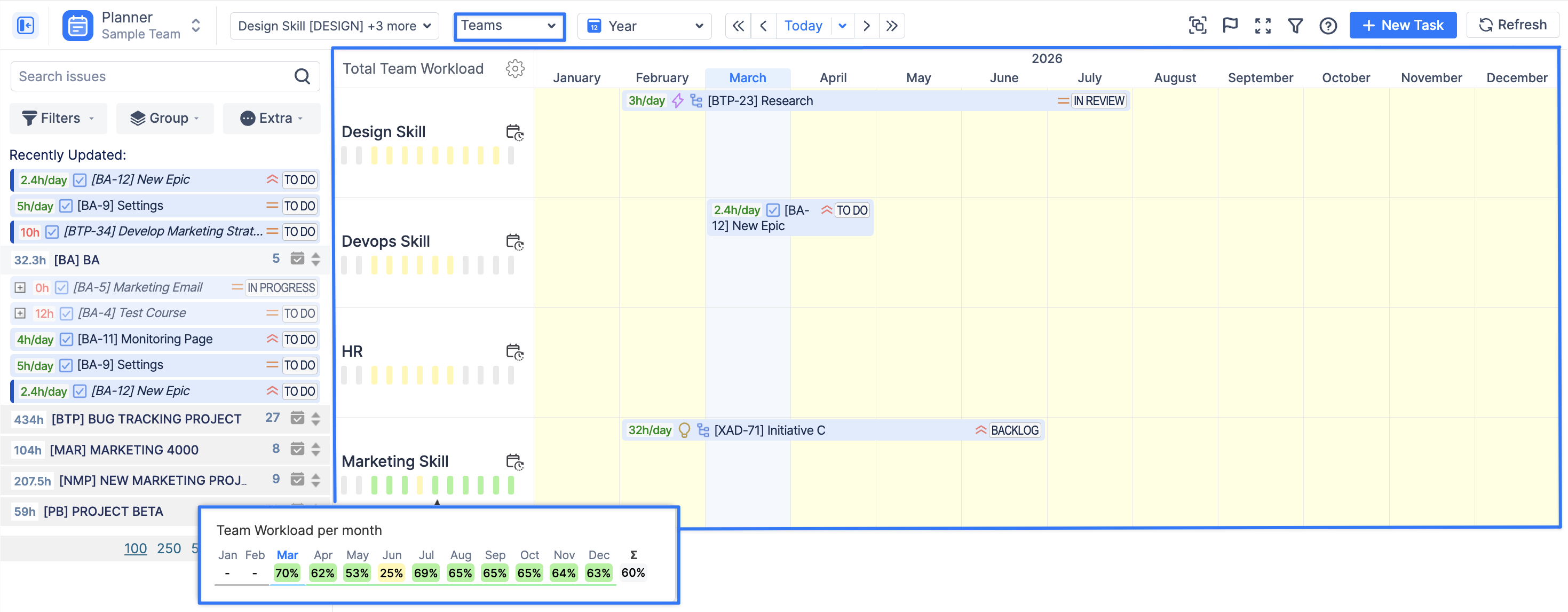Open the help question mark icon
Image resolution: width=1568 pixels, height=612 pixels.
1328,26
